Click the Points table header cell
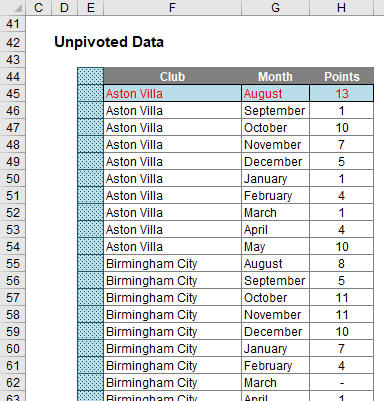The height and width of the screenshot is (401, 384). [x=341, y=76]
